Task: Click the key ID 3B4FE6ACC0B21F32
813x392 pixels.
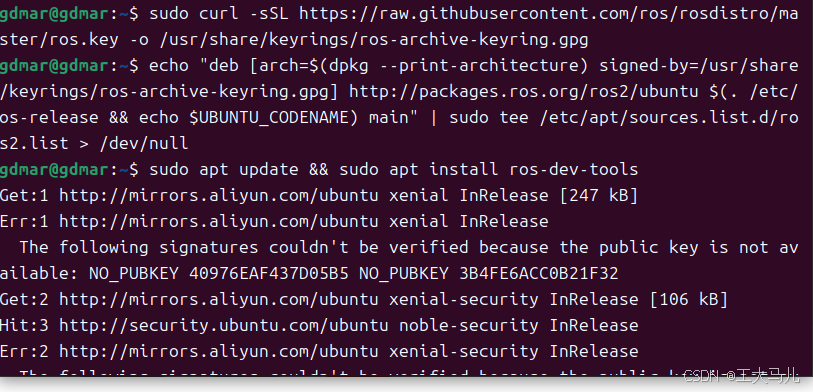Action: point(539,273)
